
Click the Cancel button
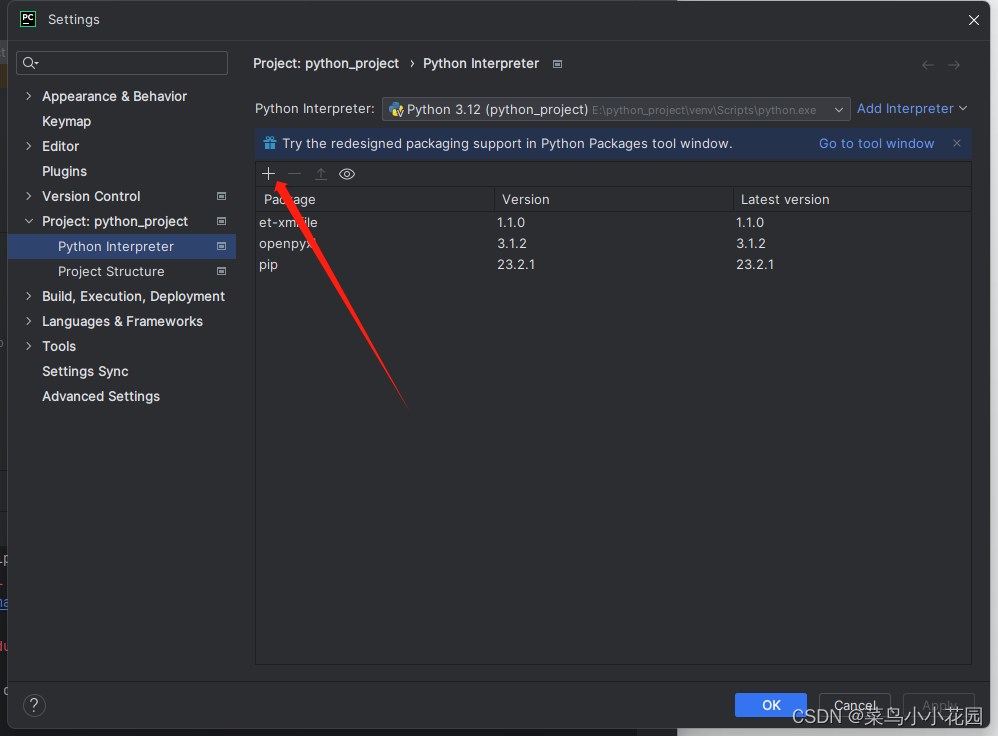pyautogui.click(x=855, y=705)
